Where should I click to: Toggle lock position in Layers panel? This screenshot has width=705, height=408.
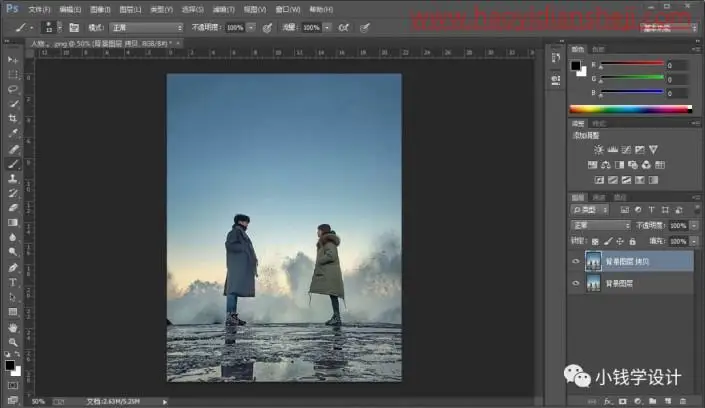620,242
